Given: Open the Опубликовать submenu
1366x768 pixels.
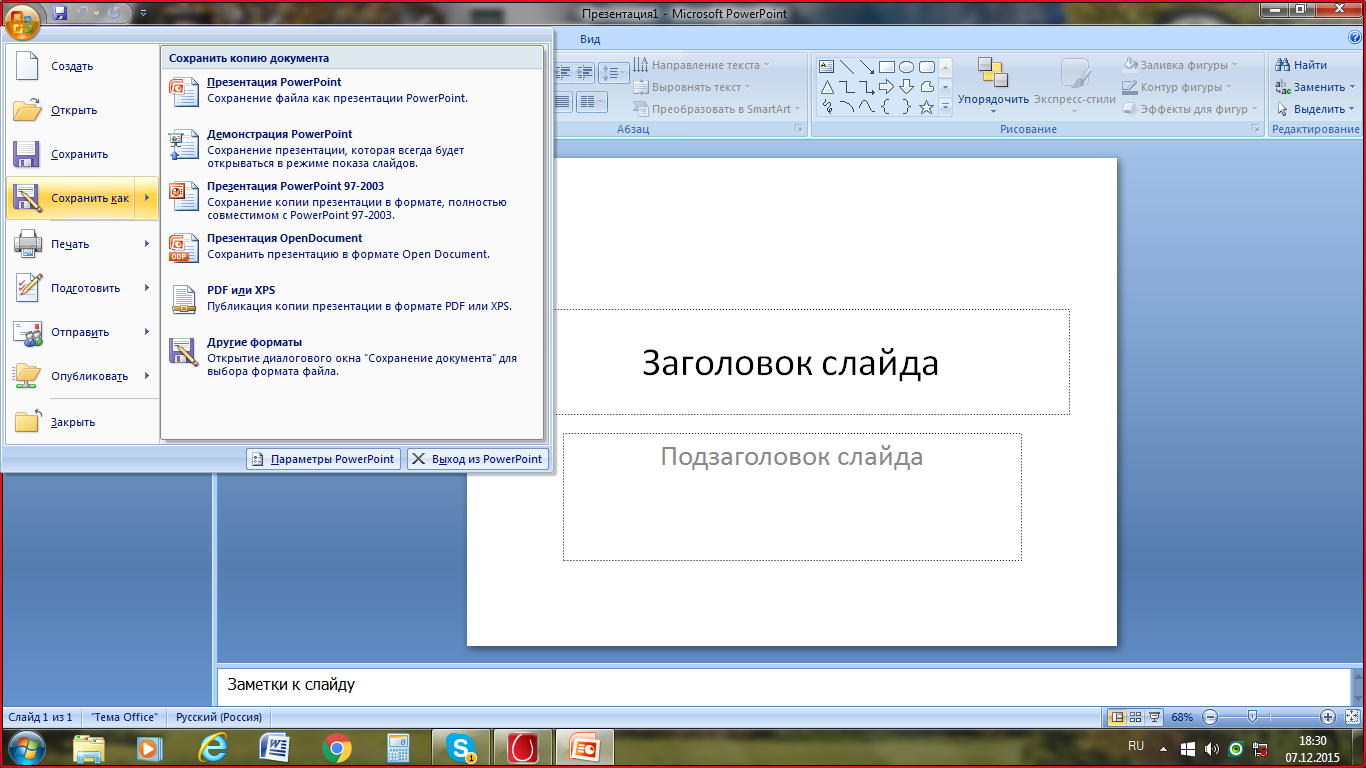Looking at the screenshot, I should point(82,376).
